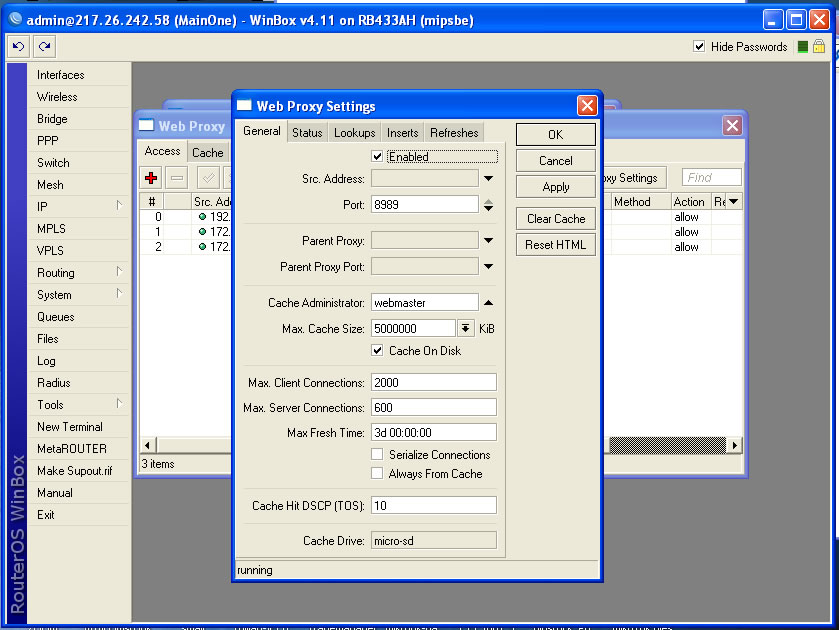This screenshot has height=630, width=839.
Task: Decrease the Port value with down arrow
Action: [x=489, y=208]
